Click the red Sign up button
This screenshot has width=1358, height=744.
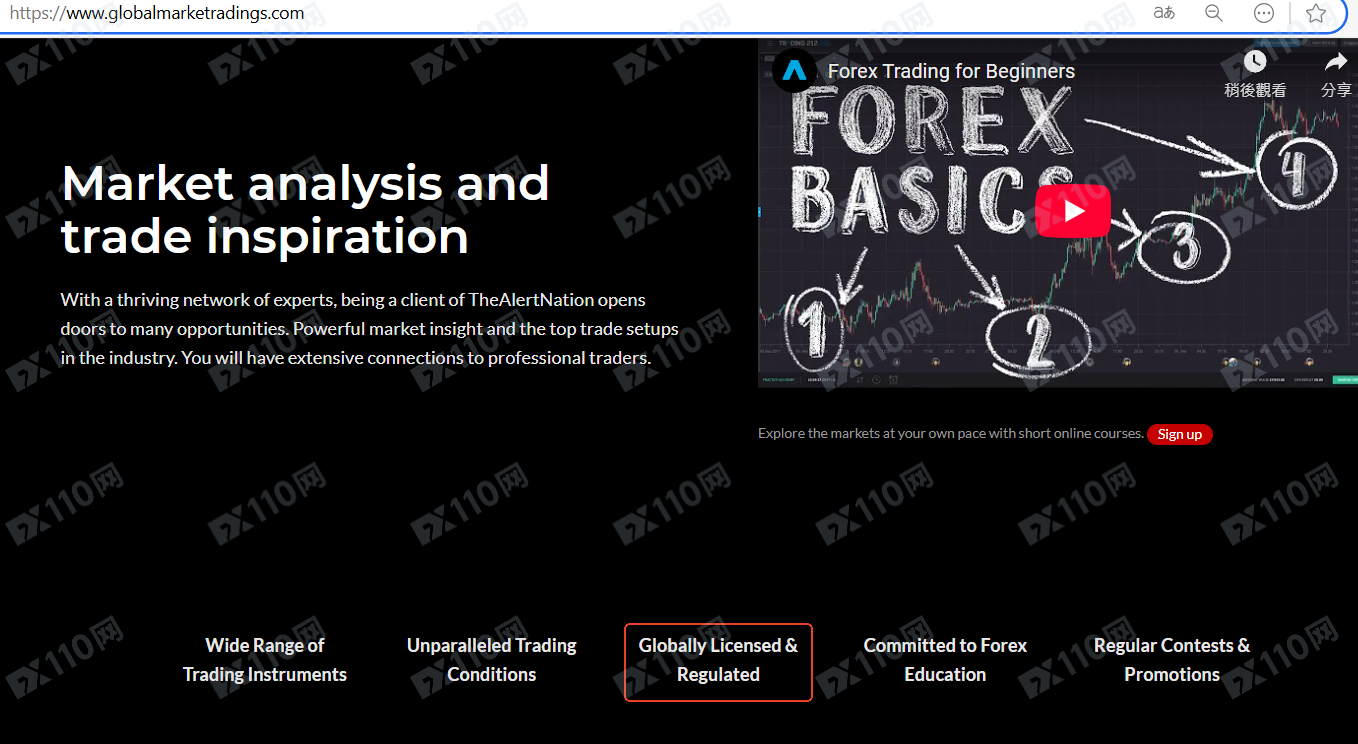1179,434
